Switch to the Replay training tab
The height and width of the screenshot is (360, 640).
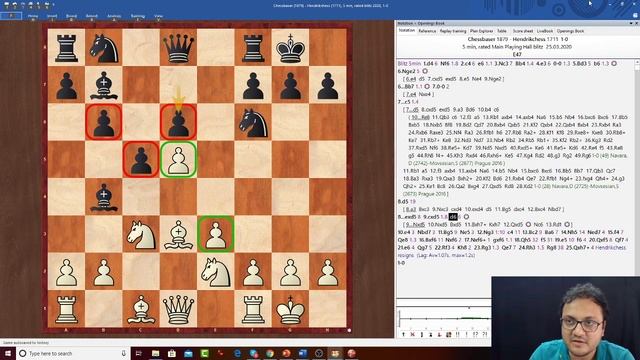[453, 31]
